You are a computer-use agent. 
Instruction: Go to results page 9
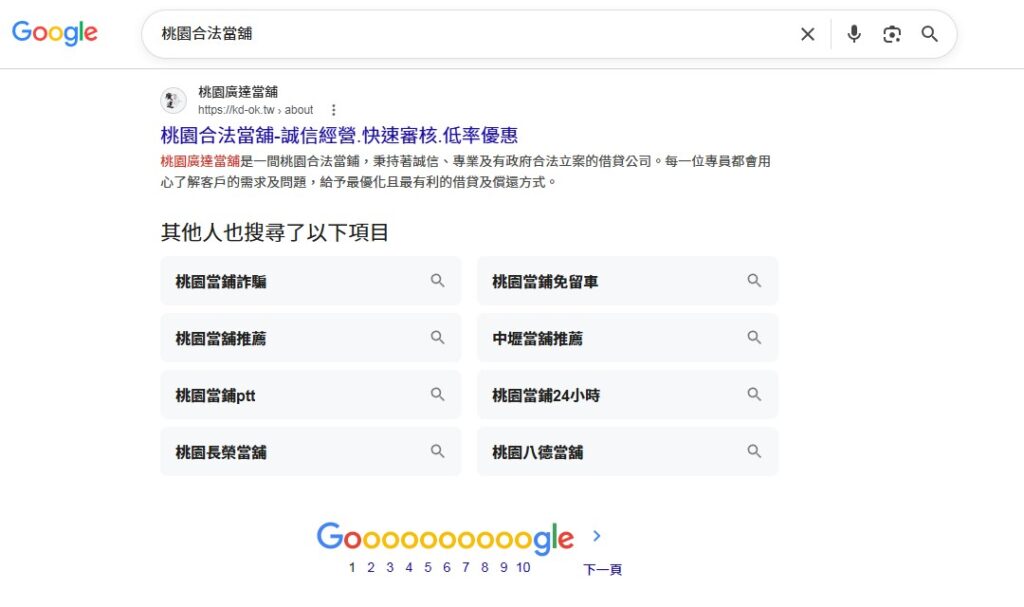[x=504, y=567]
